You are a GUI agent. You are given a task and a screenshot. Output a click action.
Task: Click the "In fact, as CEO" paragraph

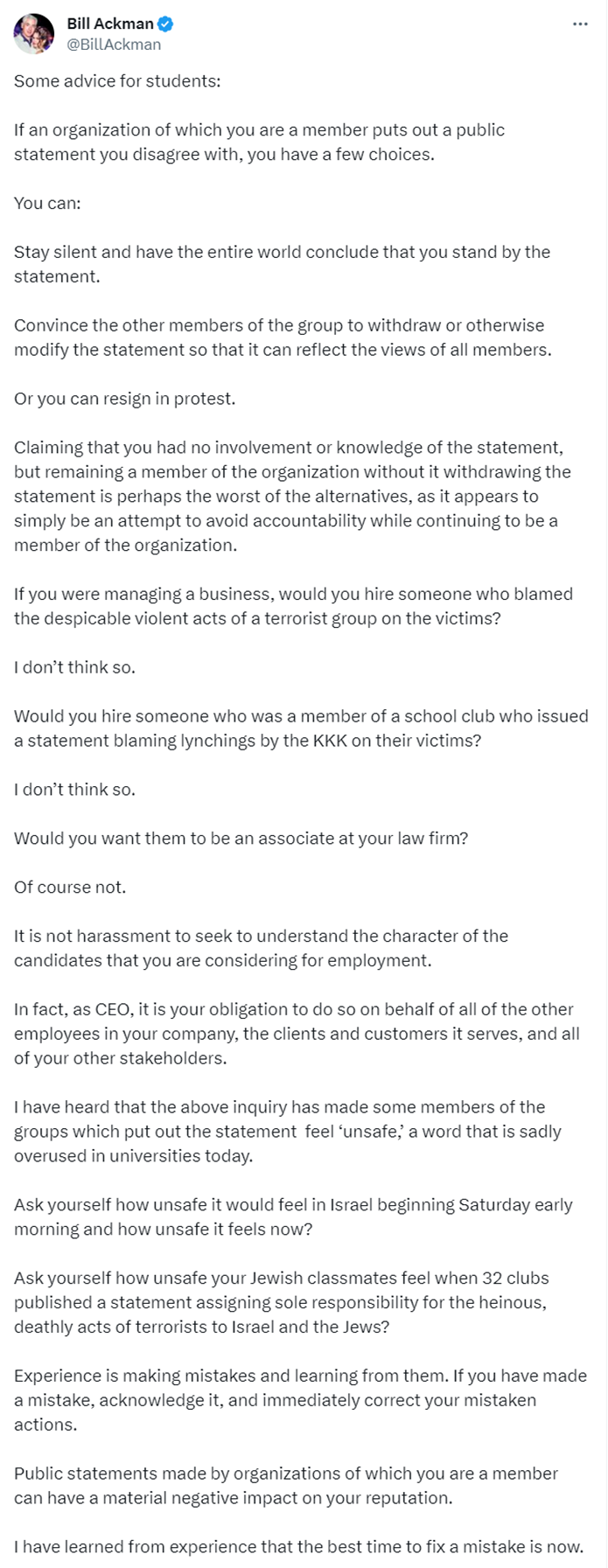296,1033
